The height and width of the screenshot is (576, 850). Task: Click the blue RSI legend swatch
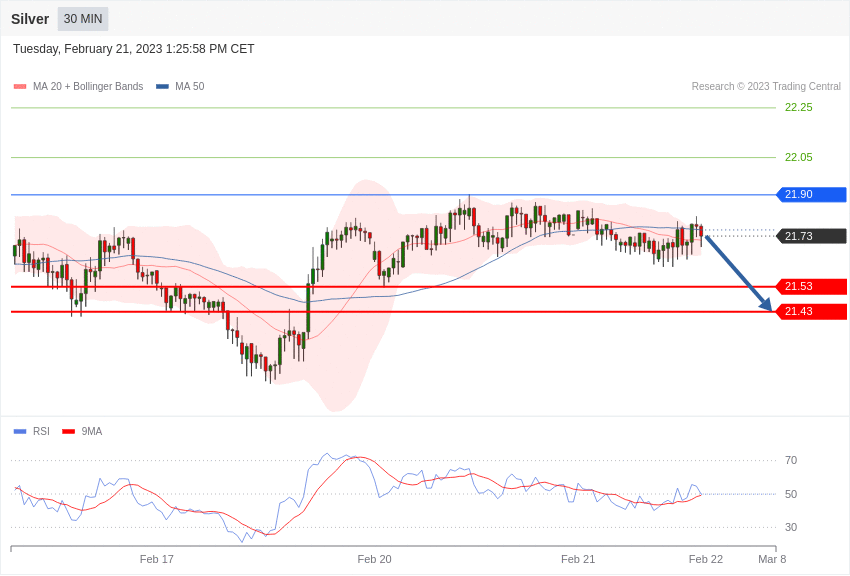coord(20,431)
